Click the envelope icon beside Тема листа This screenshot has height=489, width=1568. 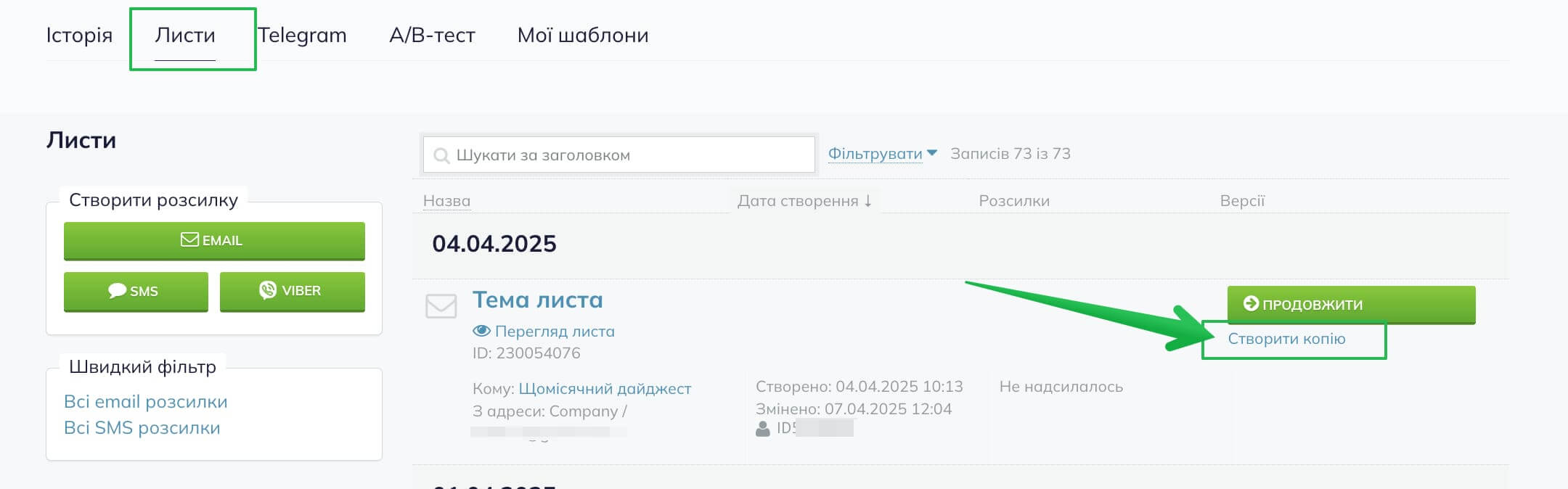441,306
